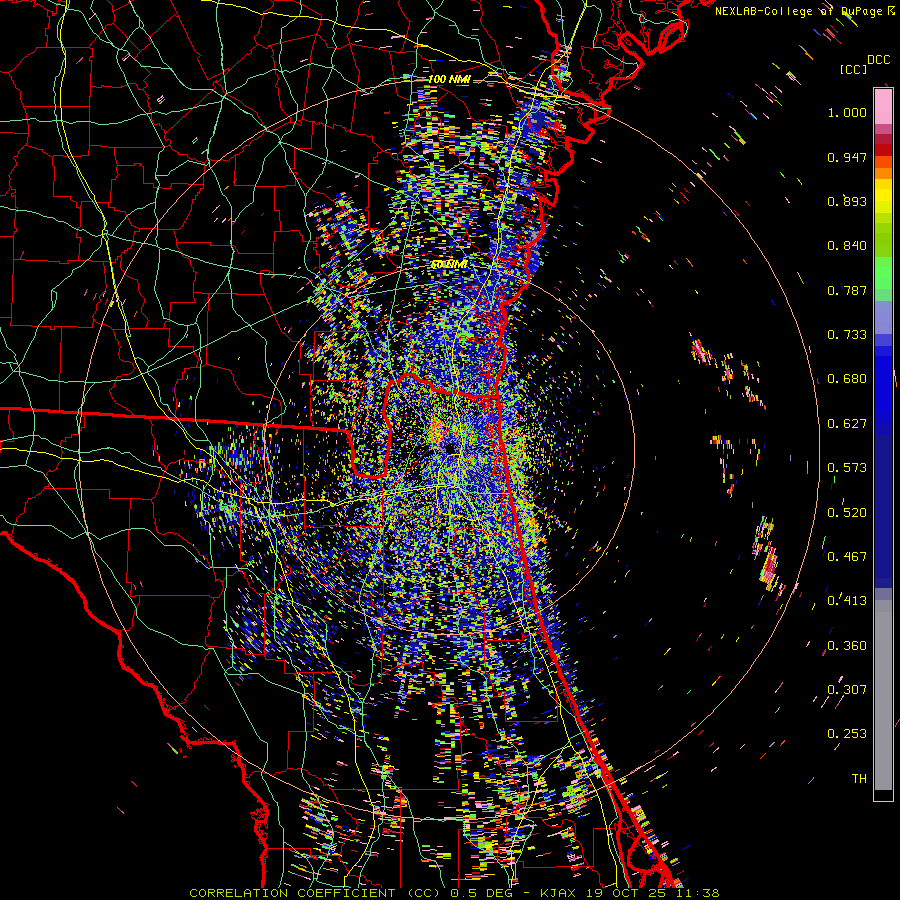Click the [CC] units label

pyautogui.click(x=853, y=69)
